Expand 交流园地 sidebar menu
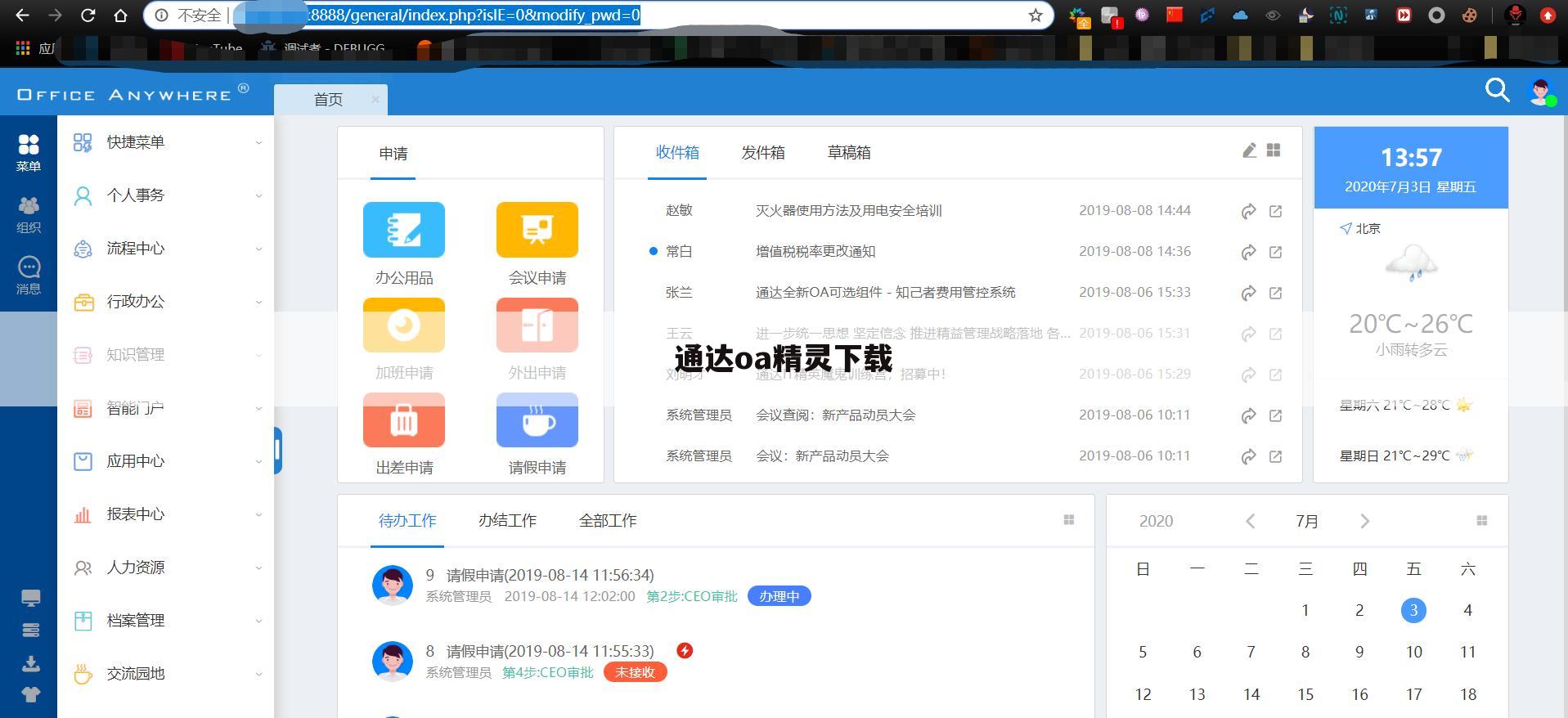Image resolution: width=1568 pixels, height=718 pixels. (x=167, y=674)
